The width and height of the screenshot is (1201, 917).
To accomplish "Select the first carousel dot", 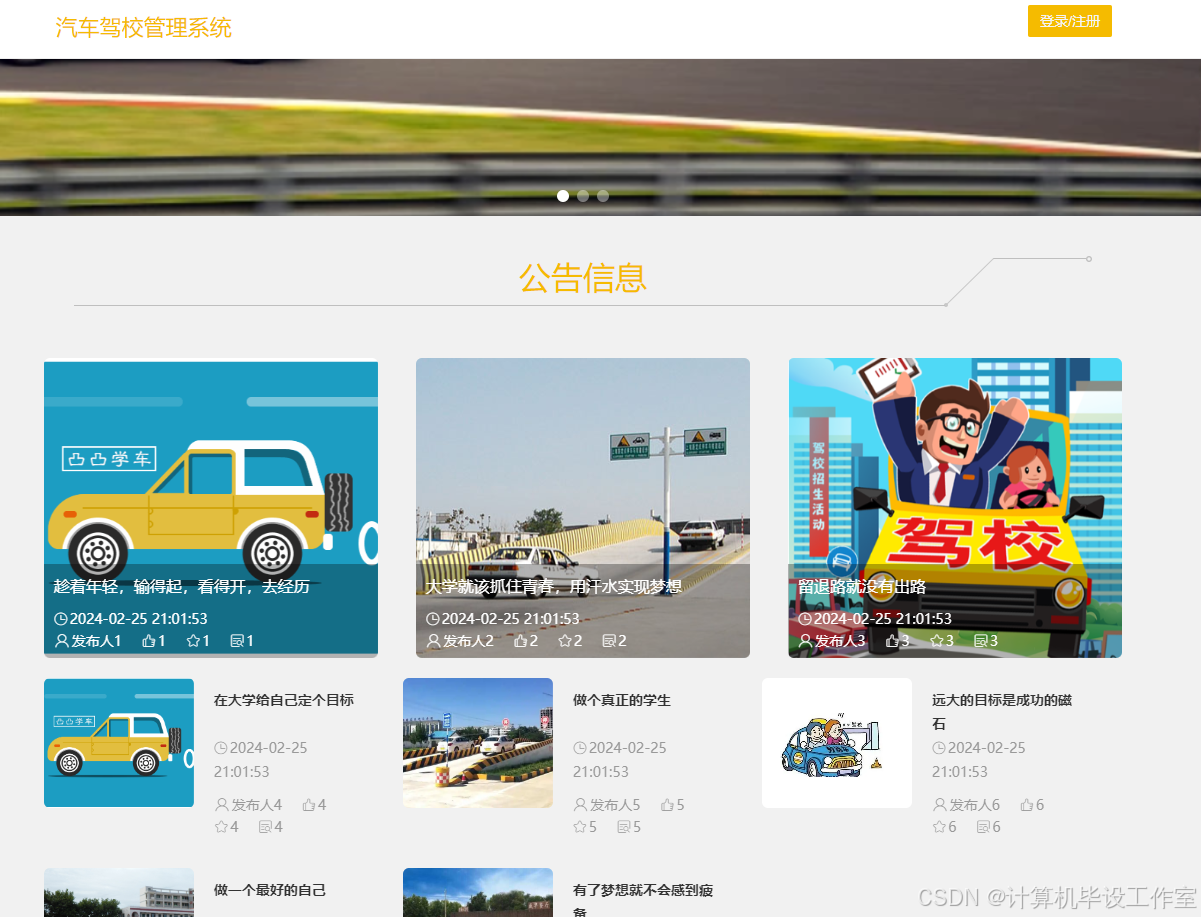I will 563,196.
